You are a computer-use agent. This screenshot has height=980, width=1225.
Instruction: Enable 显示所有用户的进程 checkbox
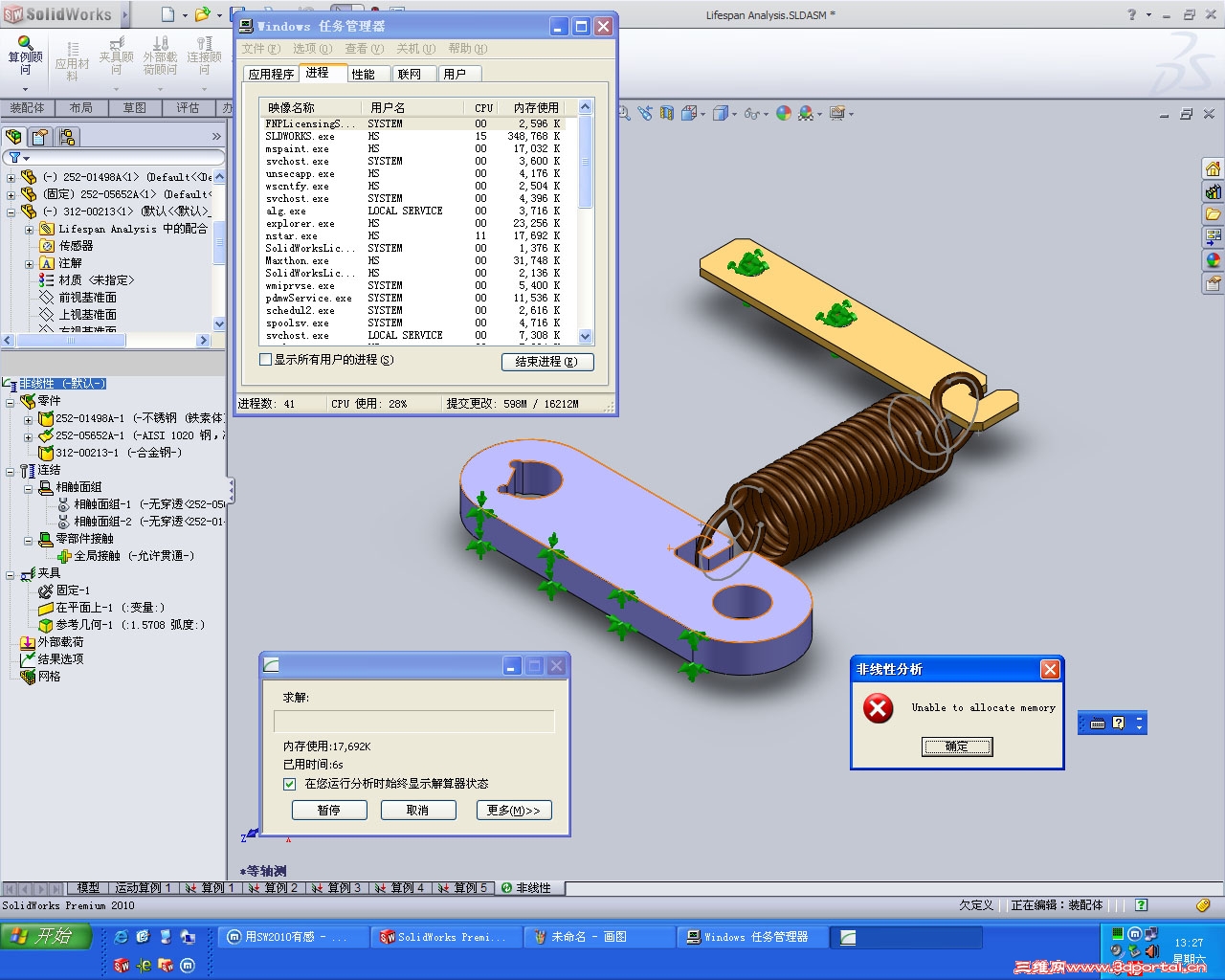[x=266, y=360]
